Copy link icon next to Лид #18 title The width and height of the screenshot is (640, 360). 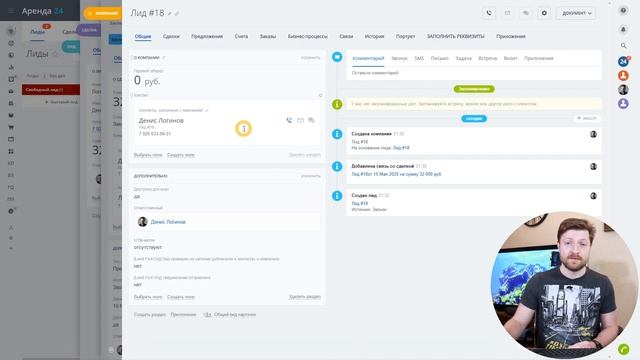pyautogui.click(x=177, y=13)
